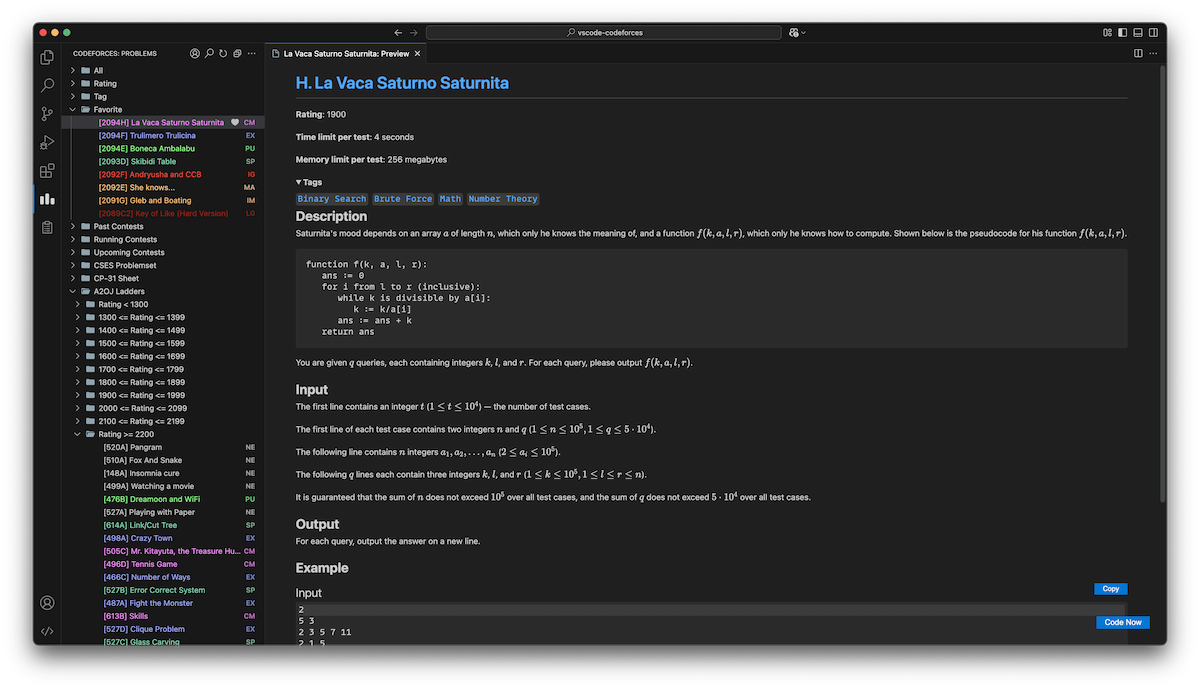Viewport: 1200px width, 689px height.
Task: Open the Explorer view in activity bar
Action: coord(47,58)
